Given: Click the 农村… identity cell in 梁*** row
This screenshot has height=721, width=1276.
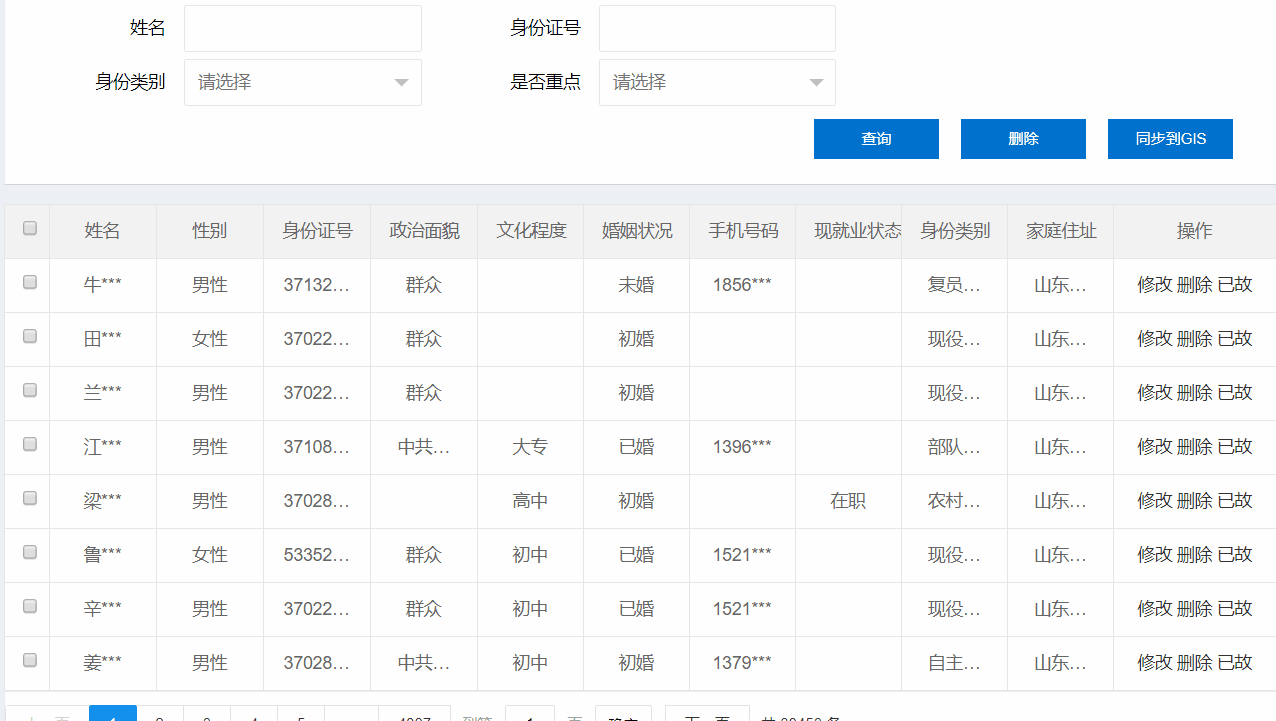Looking at the screenshot, I should [954, 501].
